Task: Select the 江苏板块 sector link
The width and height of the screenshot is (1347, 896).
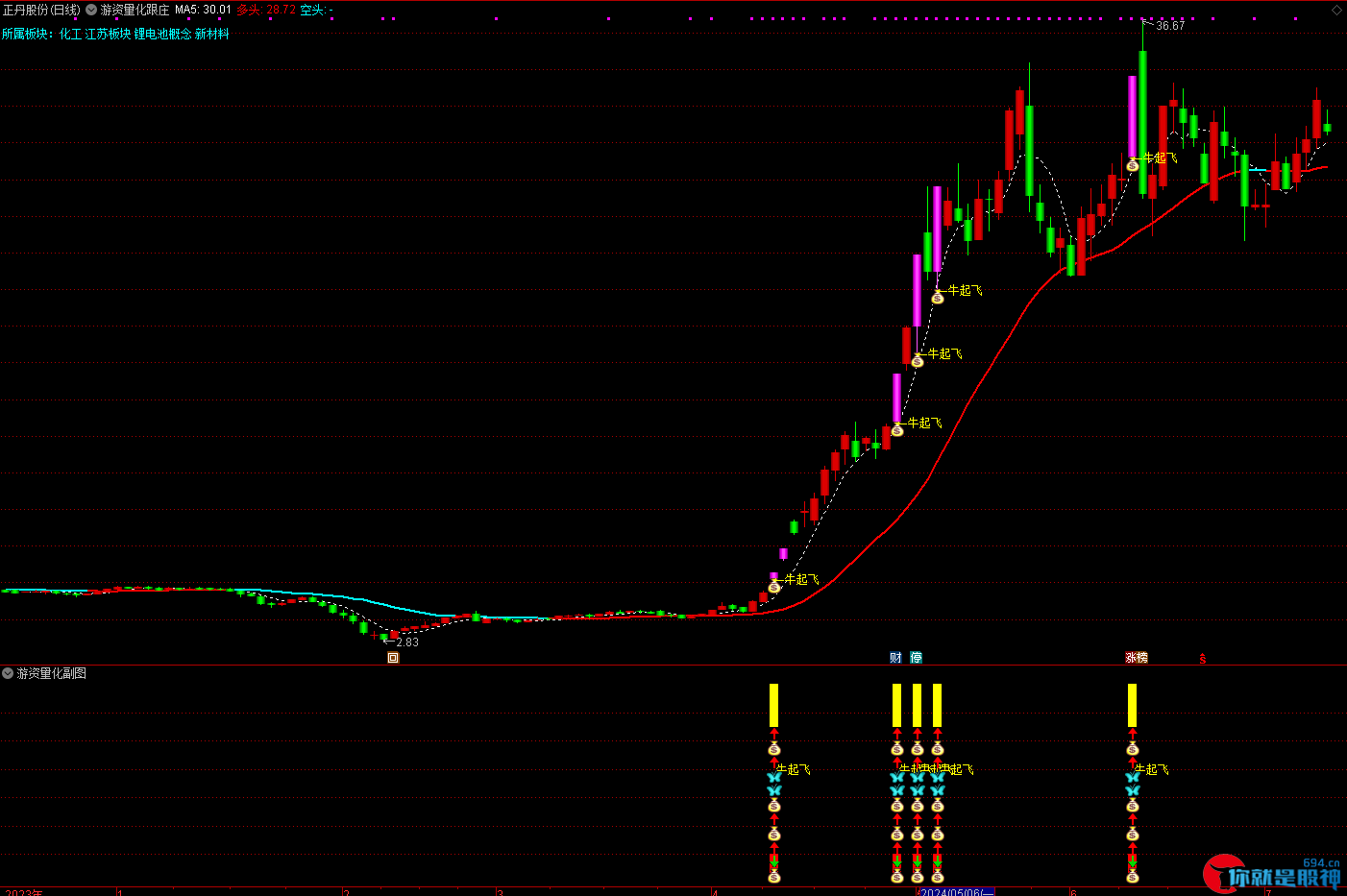Action: click(x=108, y=34)
